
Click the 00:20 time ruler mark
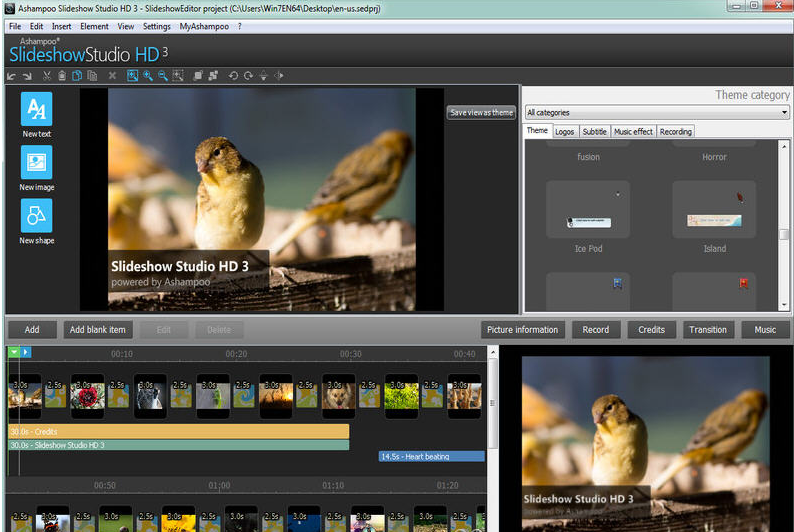point(236,354)
